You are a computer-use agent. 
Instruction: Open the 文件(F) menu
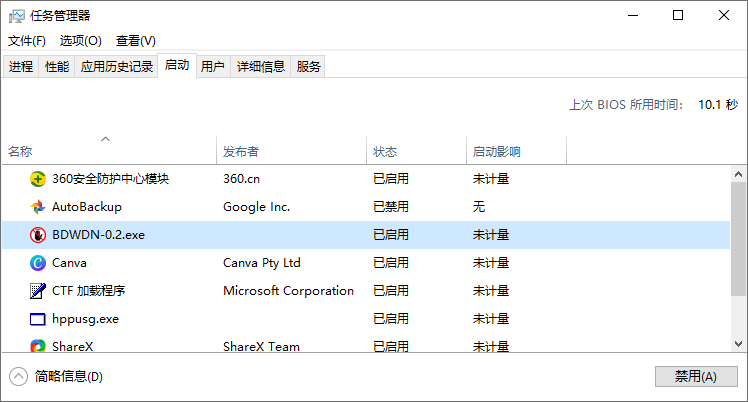click(27, 41)
